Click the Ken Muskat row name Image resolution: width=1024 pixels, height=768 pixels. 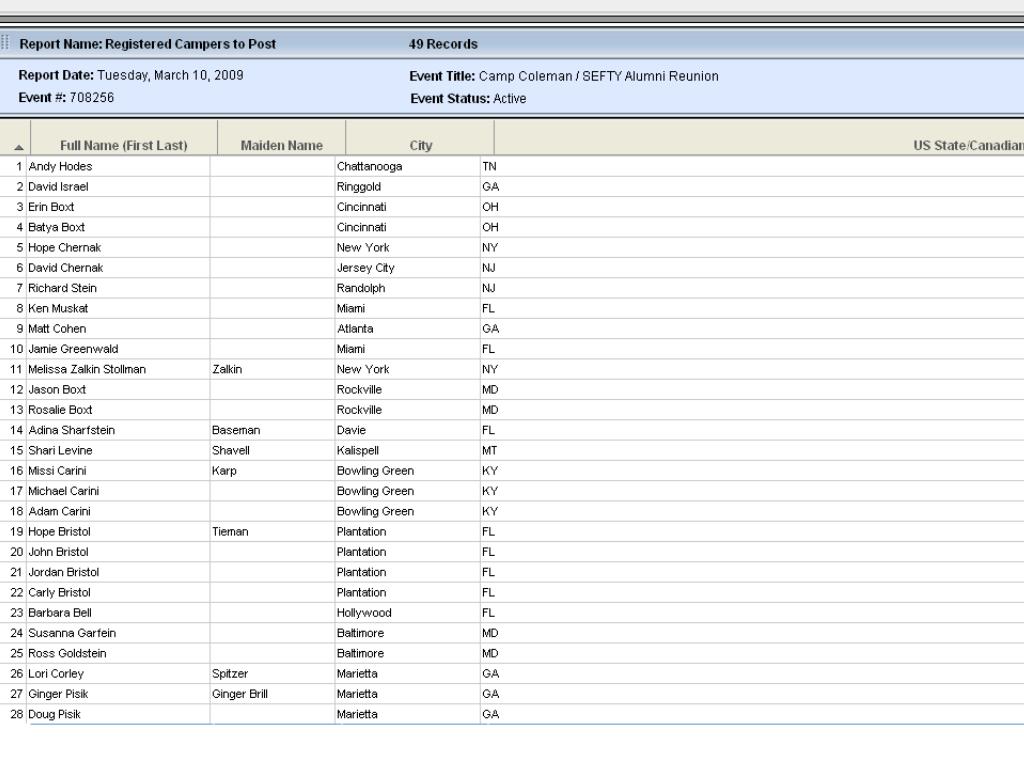coord(58,308)
